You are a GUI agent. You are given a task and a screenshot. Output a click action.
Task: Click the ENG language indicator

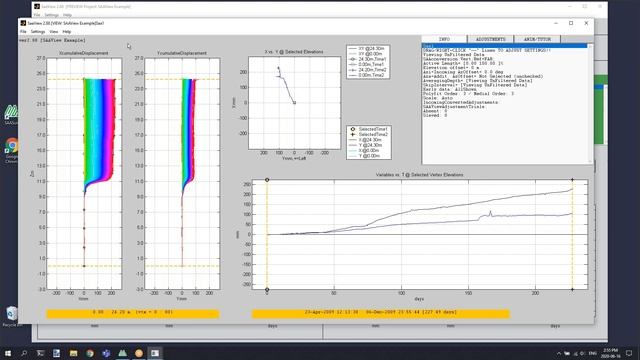593,353
